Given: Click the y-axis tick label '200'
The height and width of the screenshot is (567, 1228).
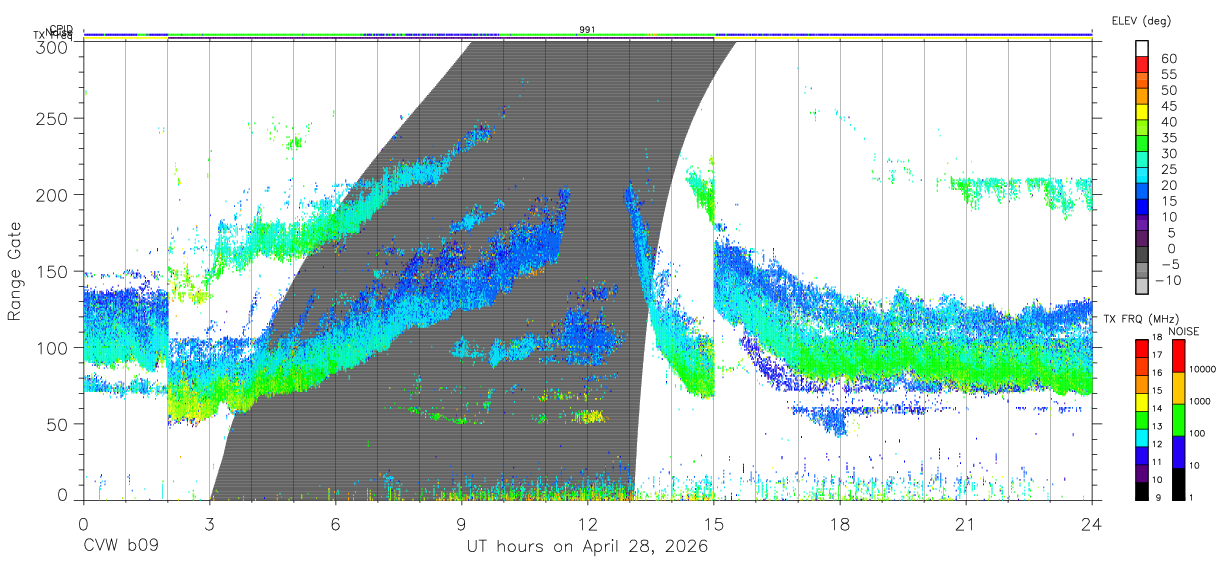Looking at the screenshot, I should [x=52, y=195].
